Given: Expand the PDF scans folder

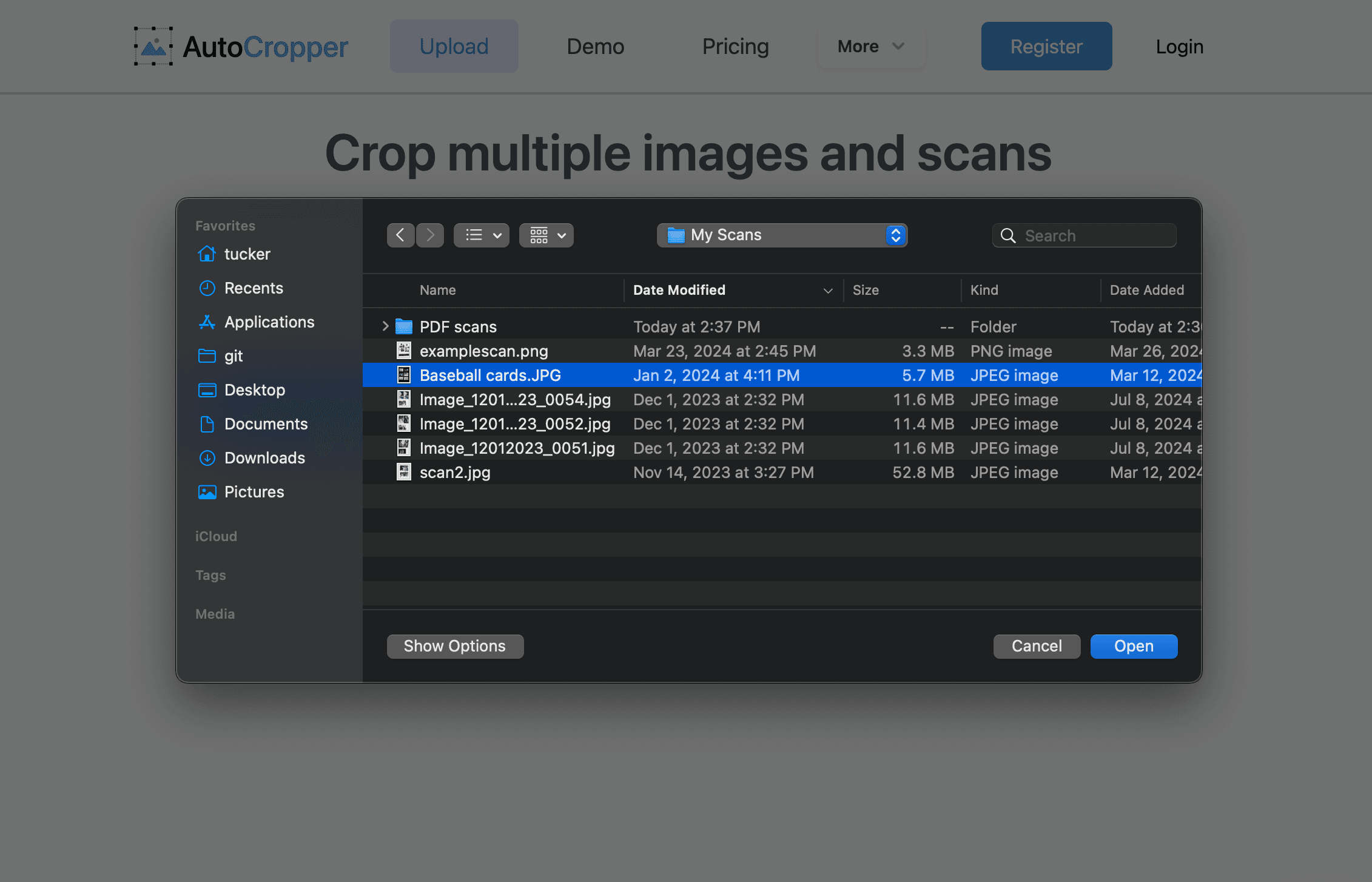Looking at the screenshot, I should 385,326.
